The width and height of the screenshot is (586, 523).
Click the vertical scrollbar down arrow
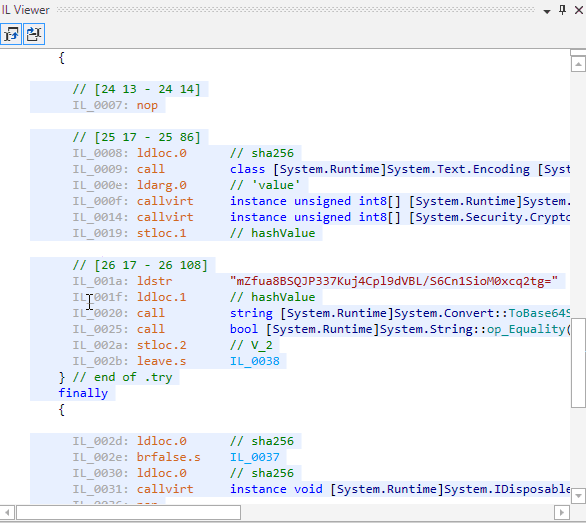(578, 496)
